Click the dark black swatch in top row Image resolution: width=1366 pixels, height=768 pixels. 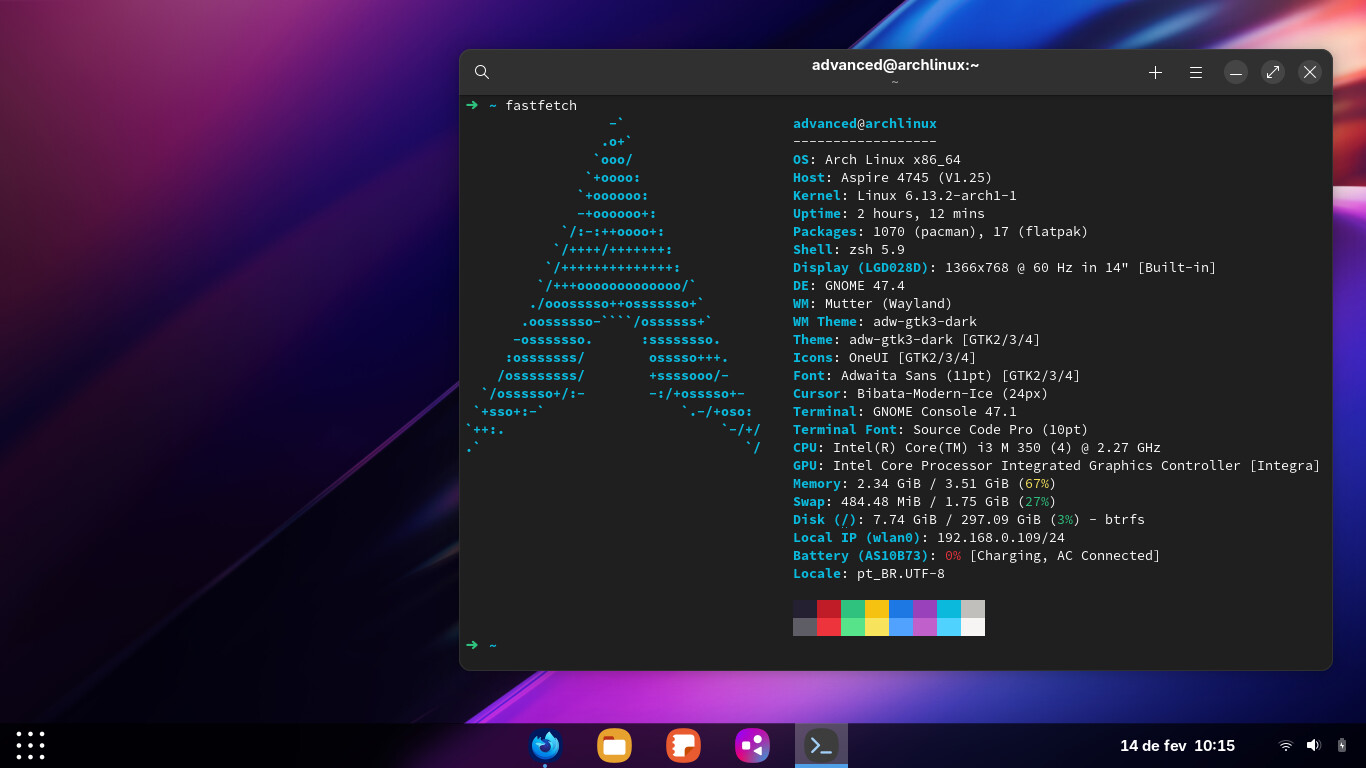[805, 609]
